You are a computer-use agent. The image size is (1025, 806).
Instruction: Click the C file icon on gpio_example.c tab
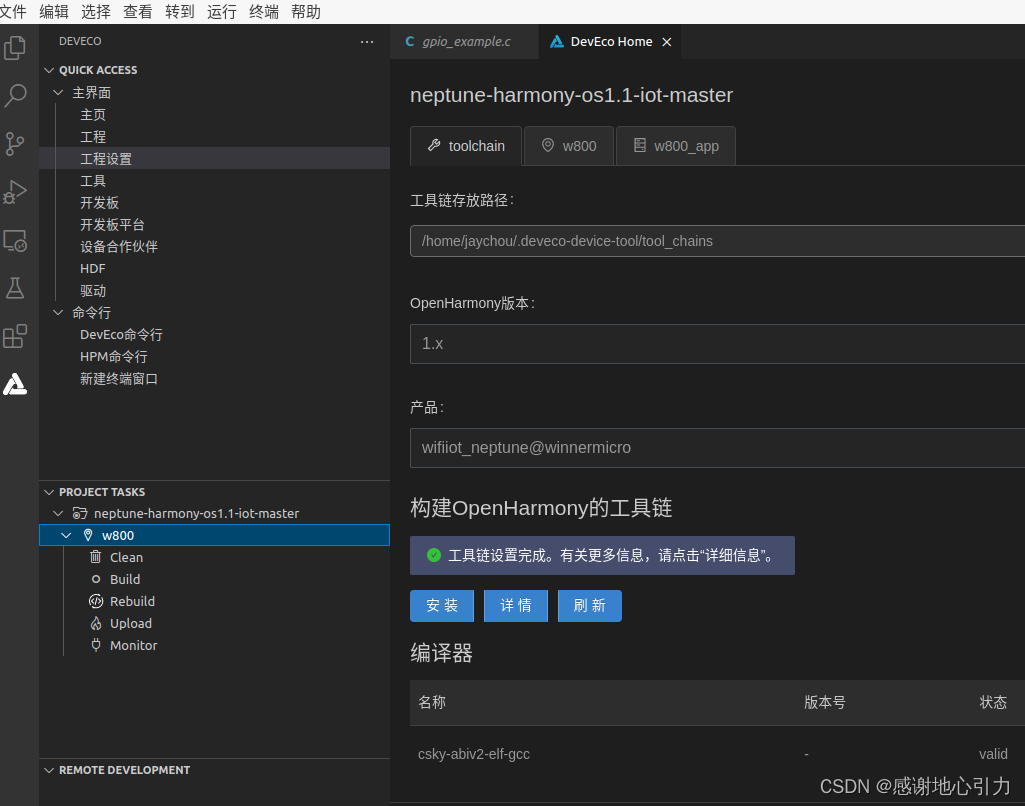(410, 41)
